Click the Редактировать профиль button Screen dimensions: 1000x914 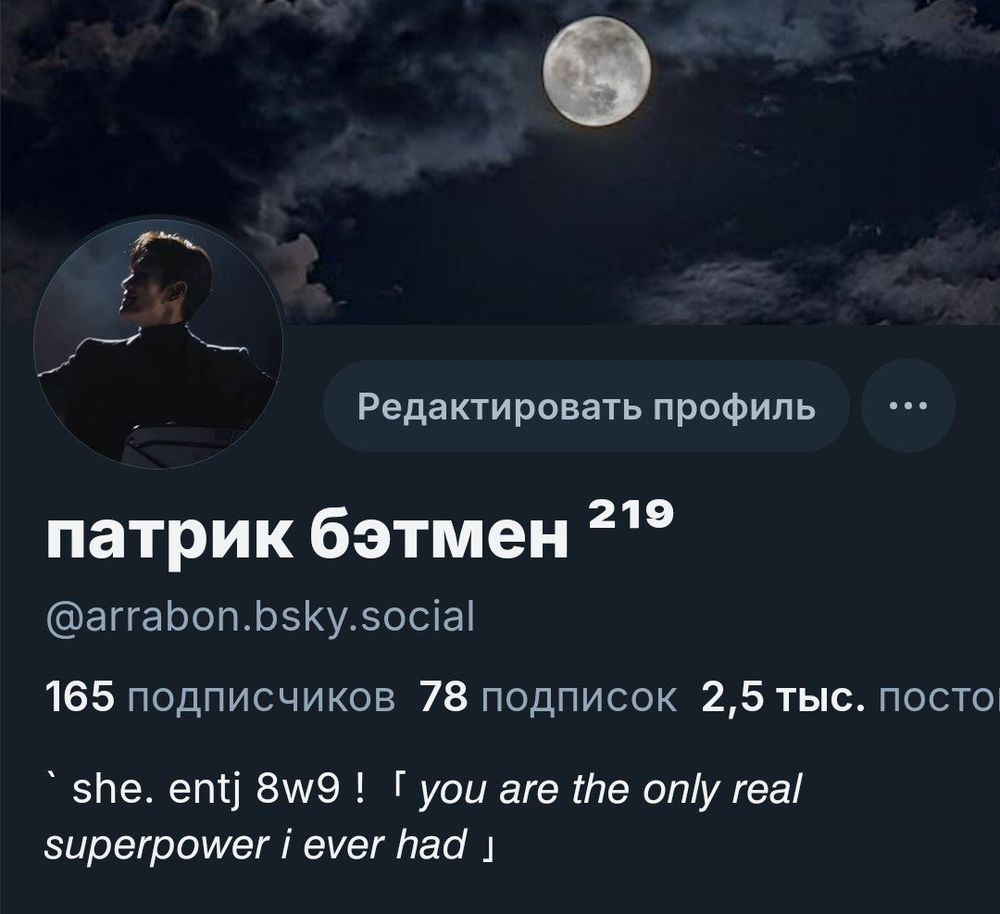click(x=586, y=406)
